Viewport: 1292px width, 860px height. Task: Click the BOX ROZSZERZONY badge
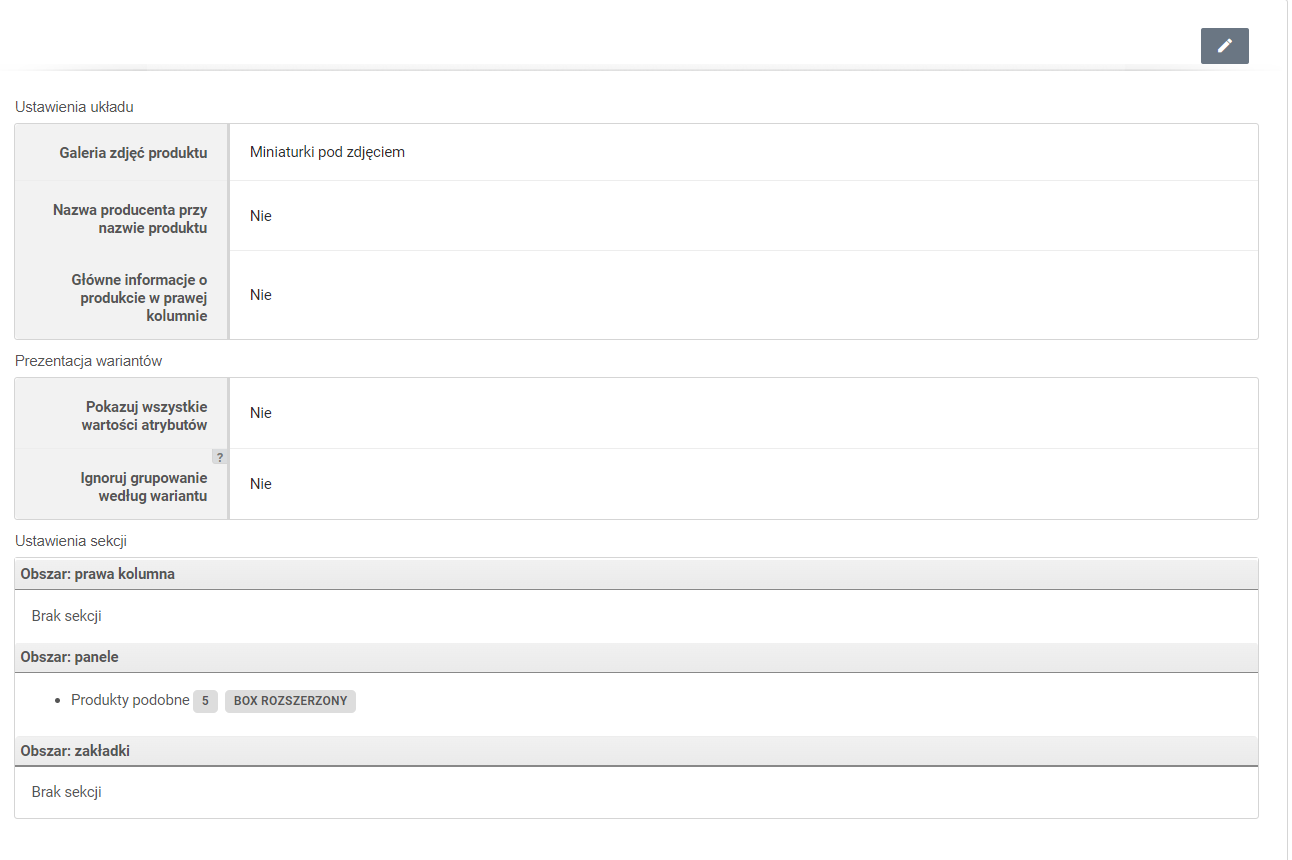[290, 701]
